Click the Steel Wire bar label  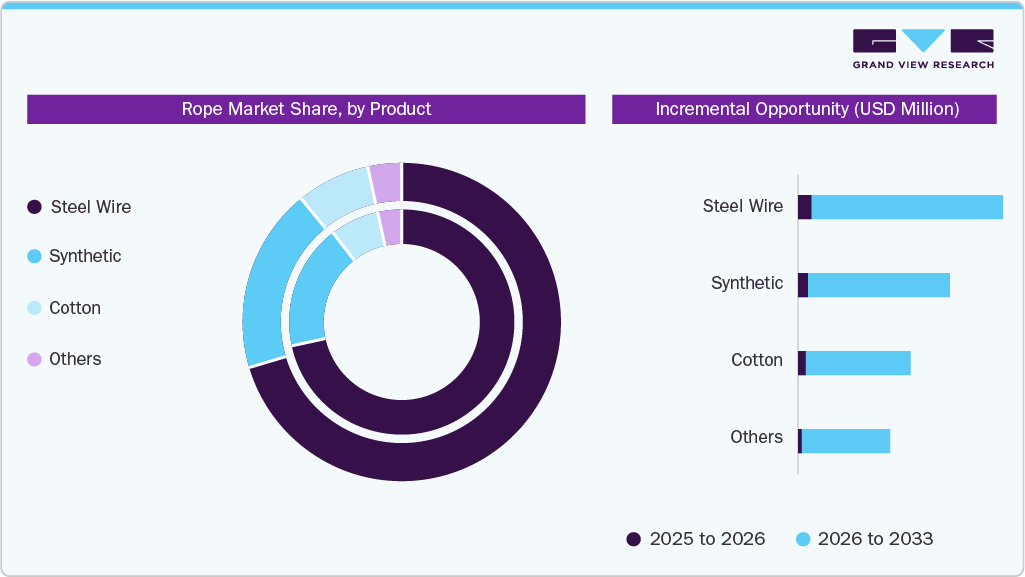click(x=742, y=206)
